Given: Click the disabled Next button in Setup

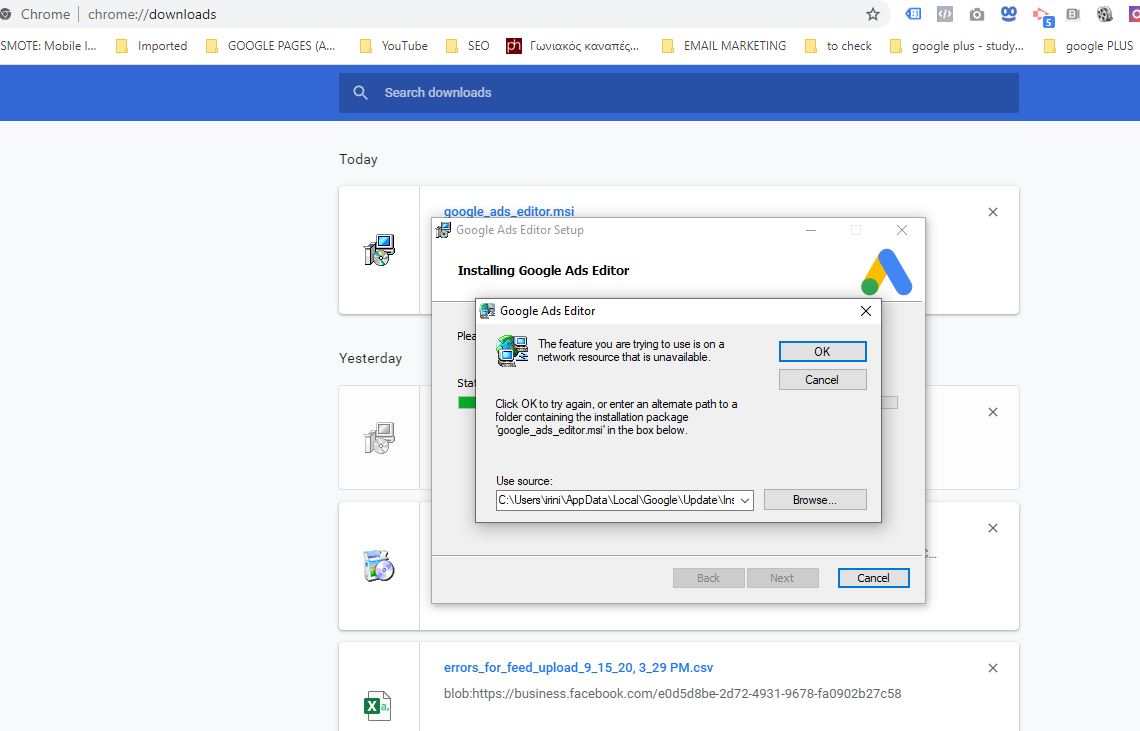Looking at the screenshot, I should (782, 578).
